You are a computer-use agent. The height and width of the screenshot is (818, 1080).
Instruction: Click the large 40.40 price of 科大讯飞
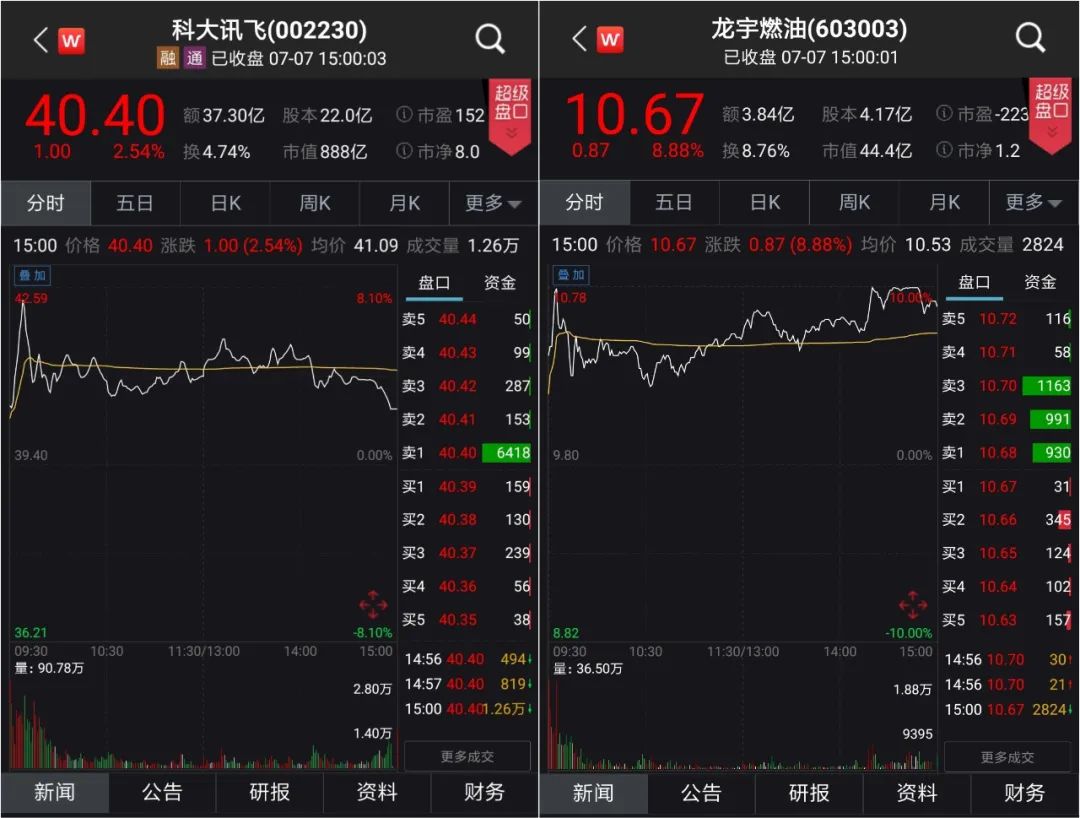coord(95,115)
